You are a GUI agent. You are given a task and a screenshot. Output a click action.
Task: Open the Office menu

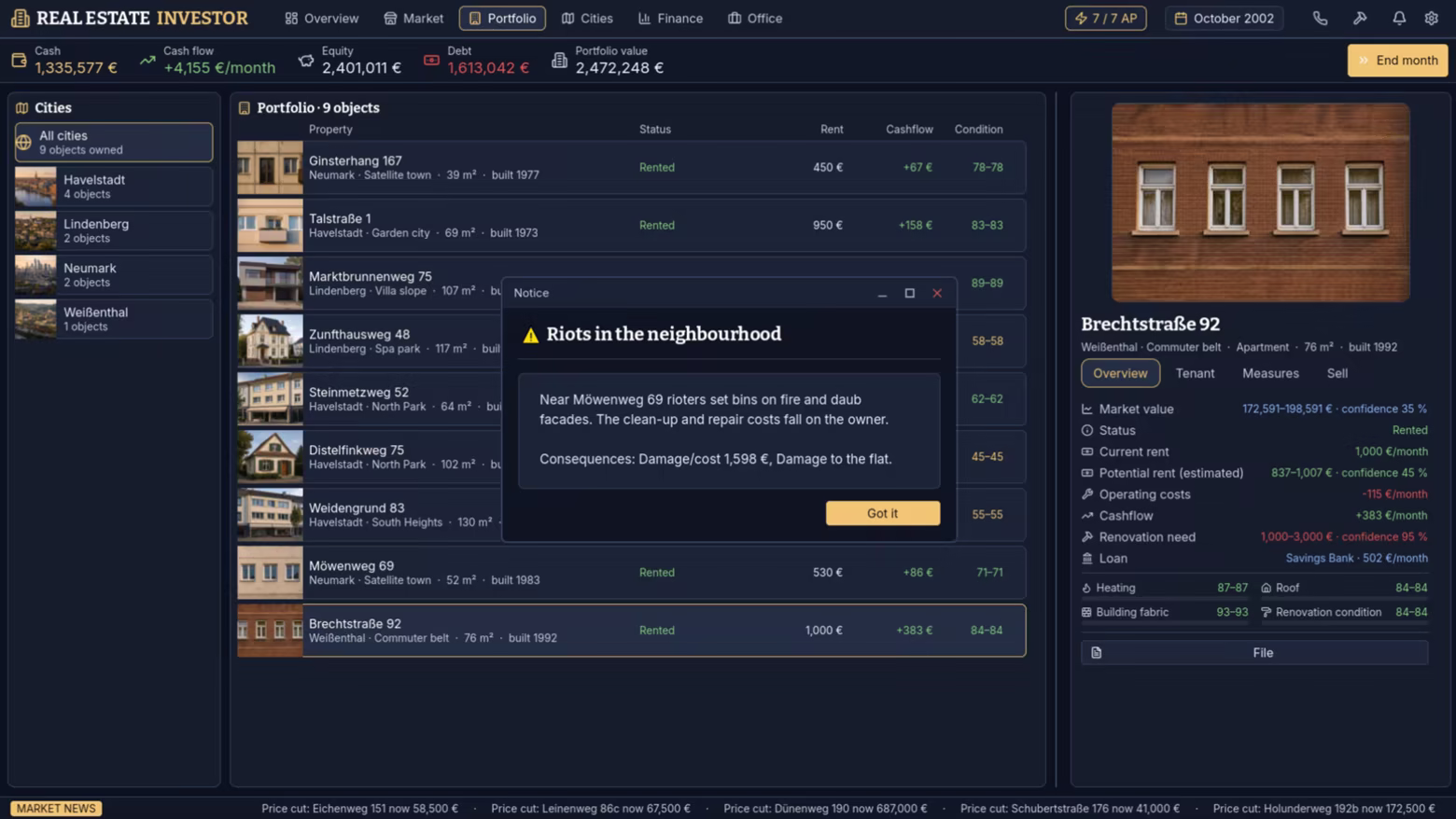[x=755, y=19]
